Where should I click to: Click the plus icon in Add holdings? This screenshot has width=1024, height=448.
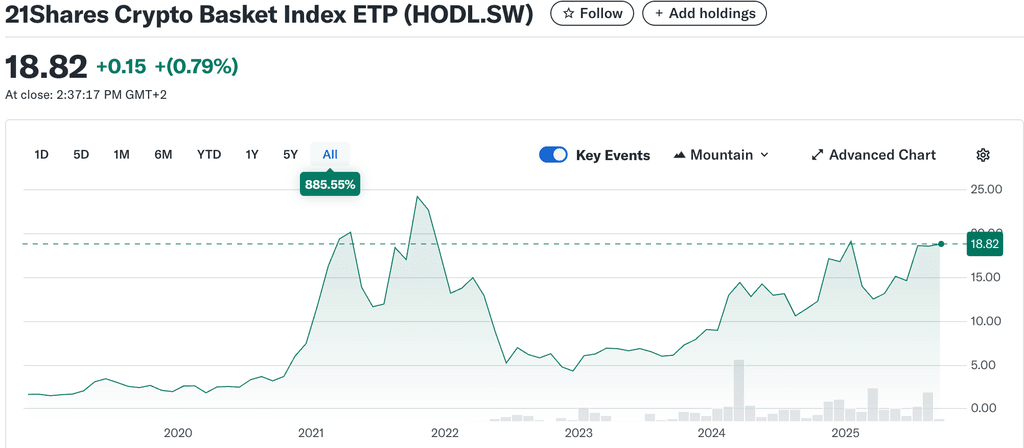click(659, 13)
